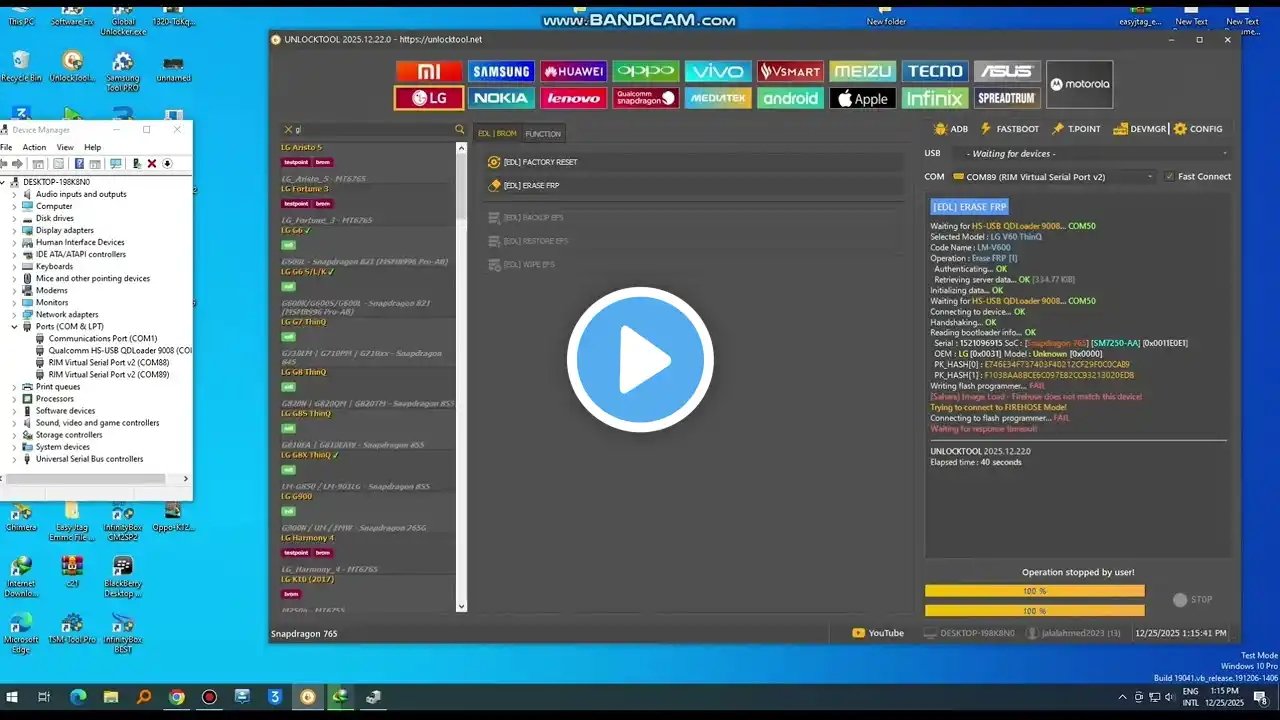Screen dimensions: 1280x720
Task: Select the Samsung brand logo
Action: coord(502,71)
